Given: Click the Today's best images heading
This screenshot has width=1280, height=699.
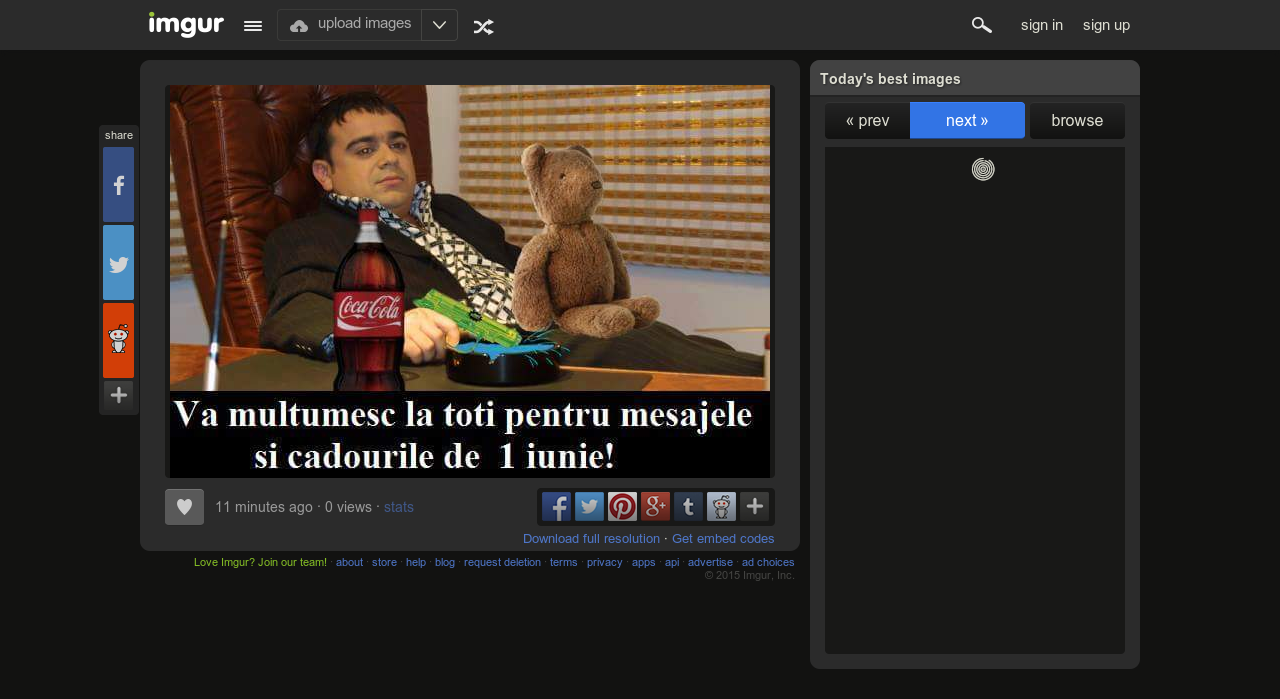Looking at the screenshot, I should point(890,79).
